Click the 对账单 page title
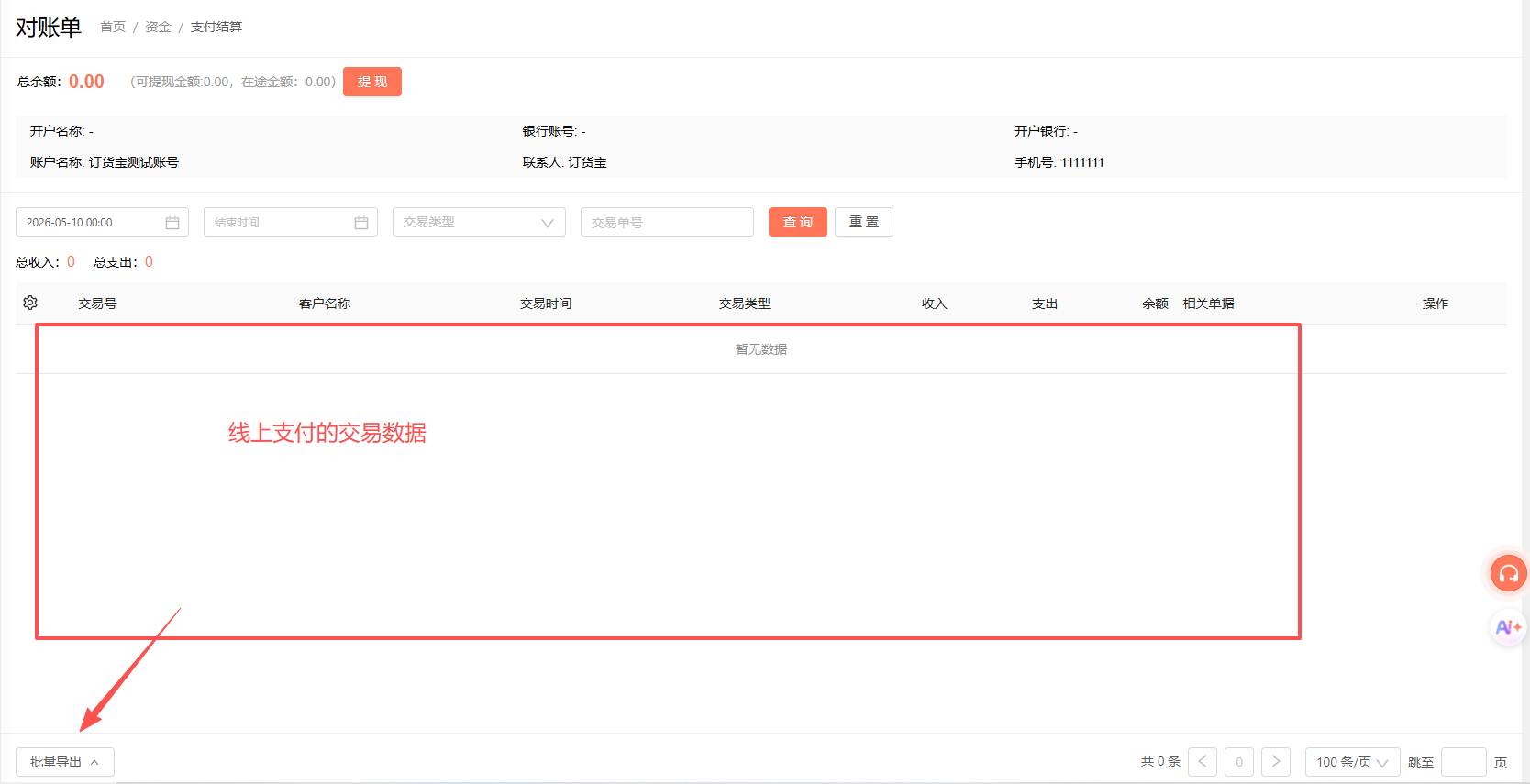 coord(49,28)
